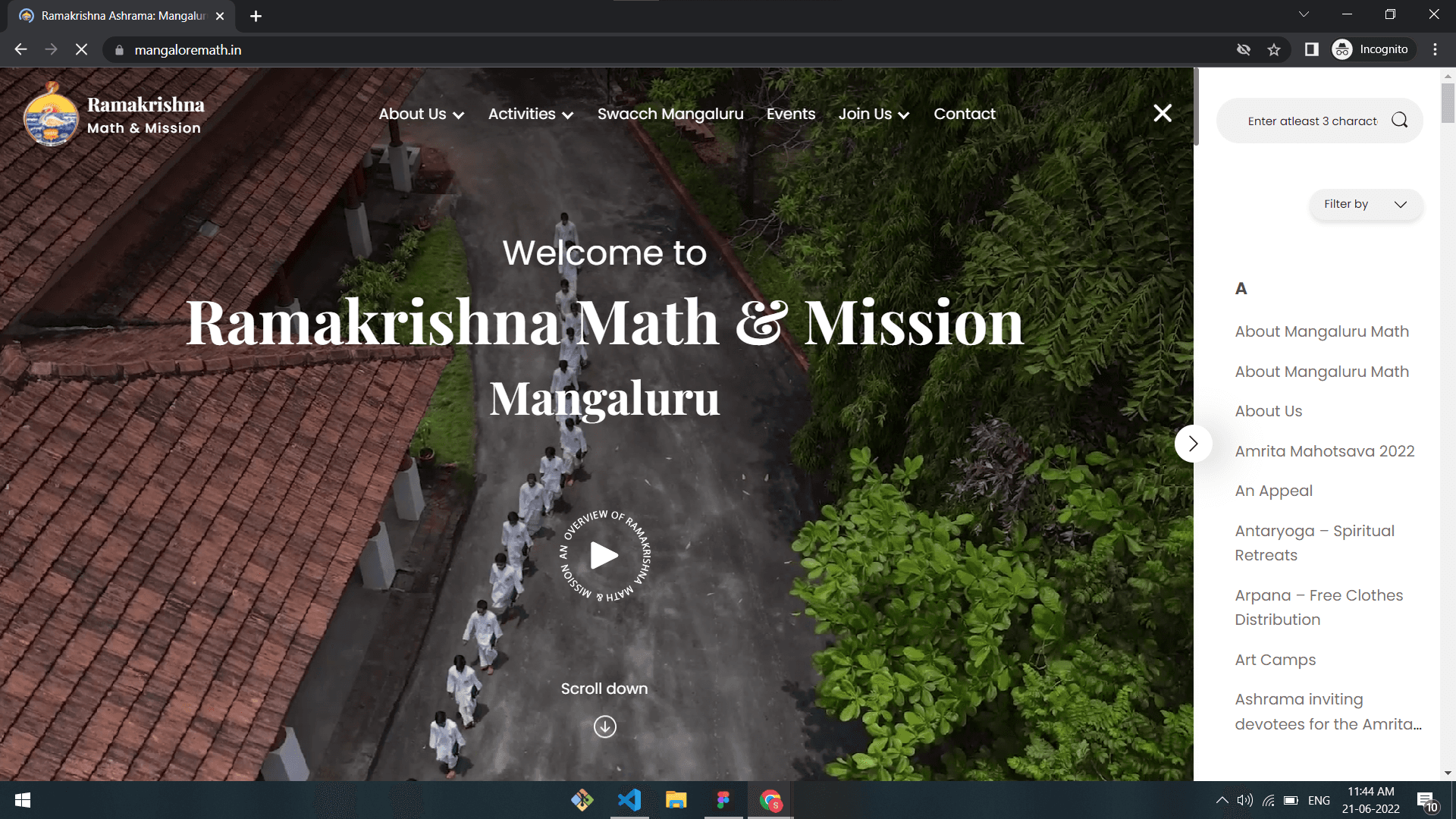Open Antaryoga – Spiritual Retreats link
This screenshot has width=1456, height=819.
pyautogui.click(x=1315, y=543)
